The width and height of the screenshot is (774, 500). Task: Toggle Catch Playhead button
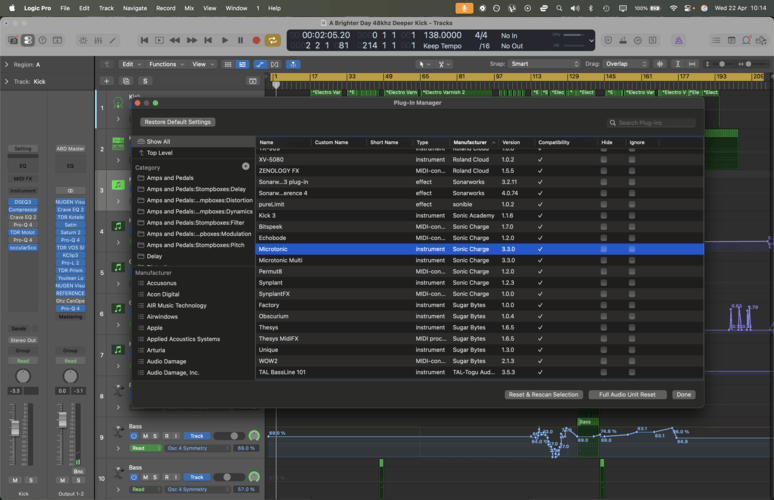point(293,64)
